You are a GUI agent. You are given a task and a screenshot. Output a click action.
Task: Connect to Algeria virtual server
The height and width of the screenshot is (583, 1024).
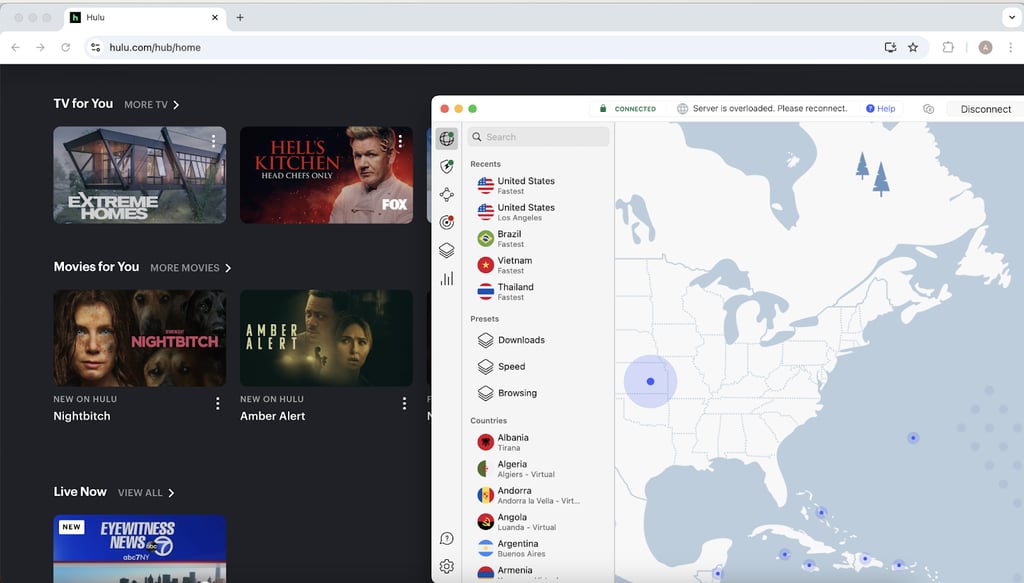coord(539,469)
